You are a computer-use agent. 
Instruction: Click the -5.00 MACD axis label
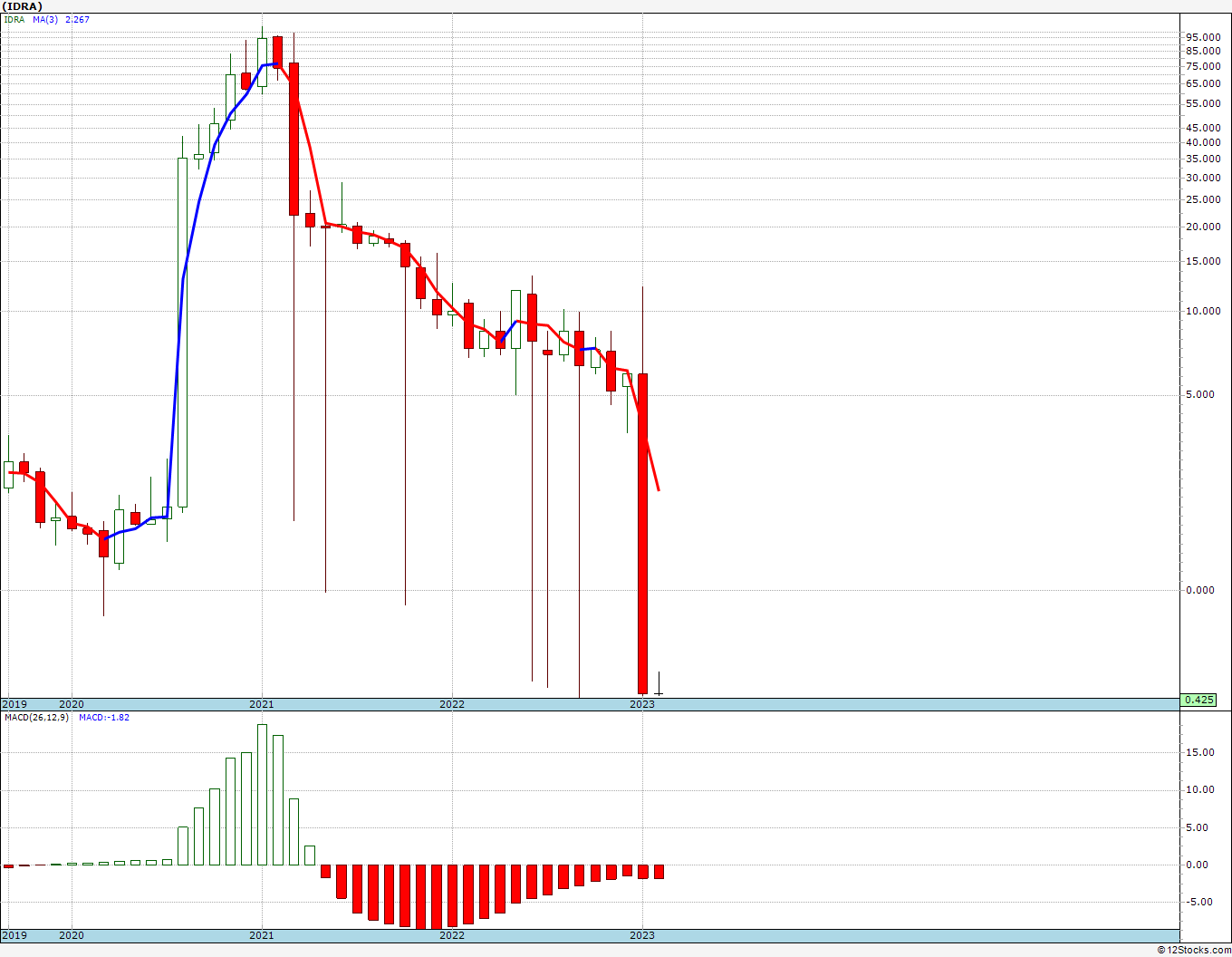tap(1200, 903)
